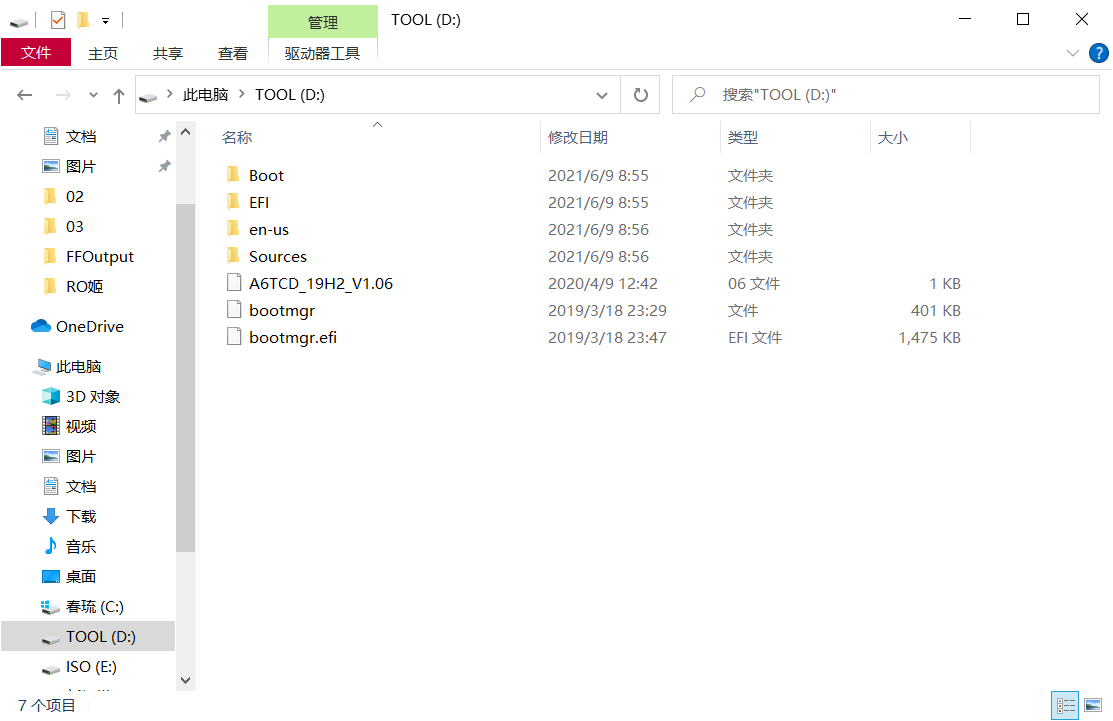Click the Back navigation arrow
The width and height of the screenshot is (1113, 721).
point(25,95)
